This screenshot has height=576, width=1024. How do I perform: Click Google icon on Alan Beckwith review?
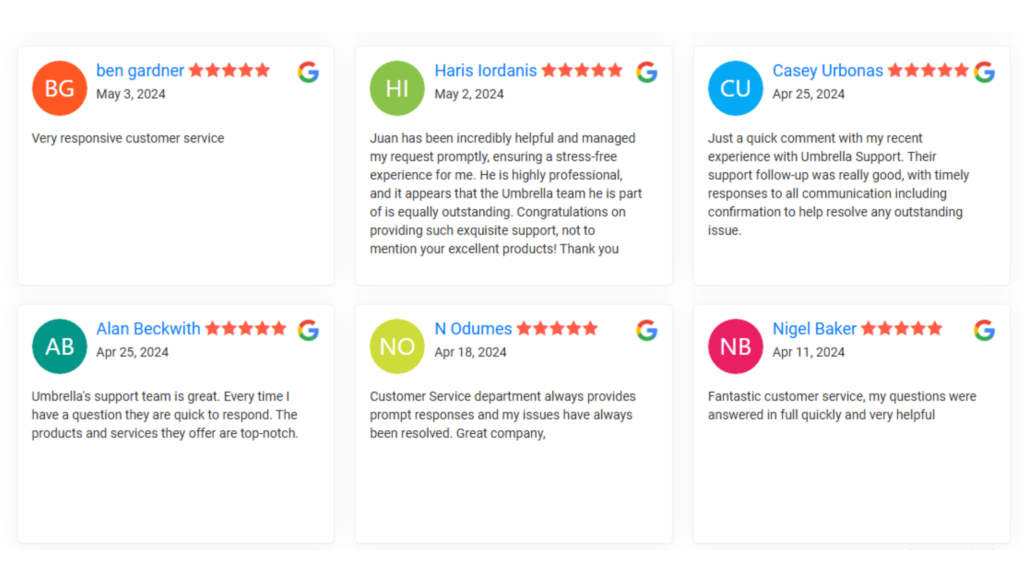[308, 330]
